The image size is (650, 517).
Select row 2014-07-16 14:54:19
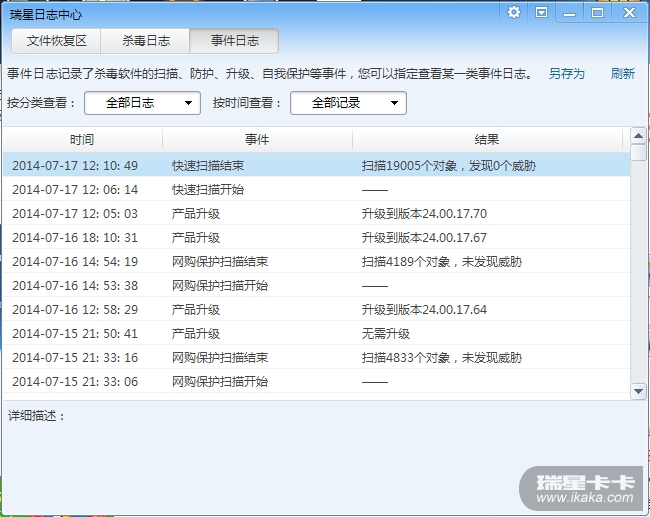[x=317, y=262]
